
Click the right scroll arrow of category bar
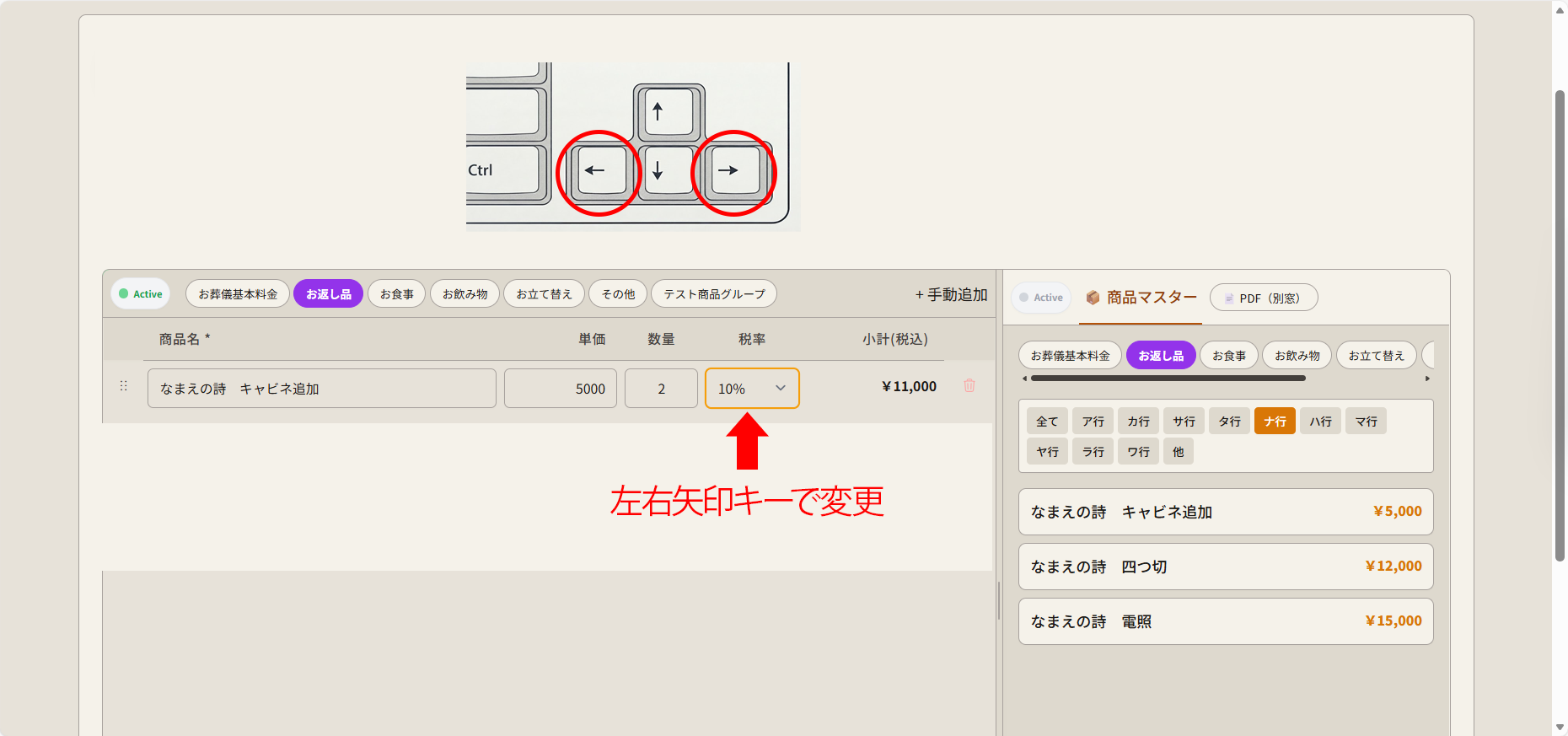tap(1427, 379)
